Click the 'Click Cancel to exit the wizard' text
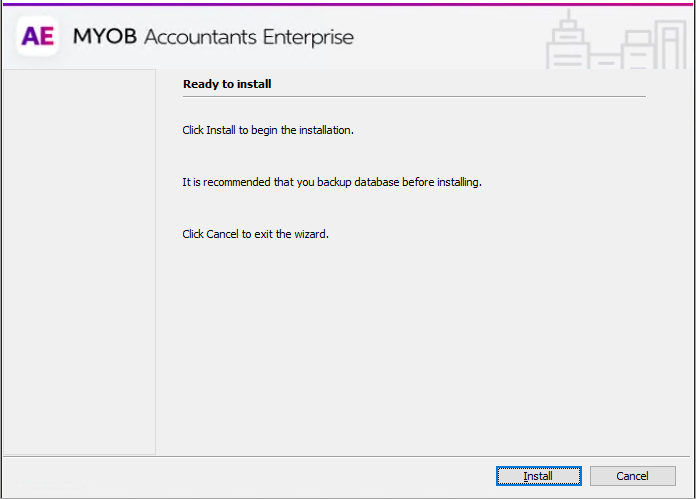Screen dimensions: 696x499 (255, 235)
